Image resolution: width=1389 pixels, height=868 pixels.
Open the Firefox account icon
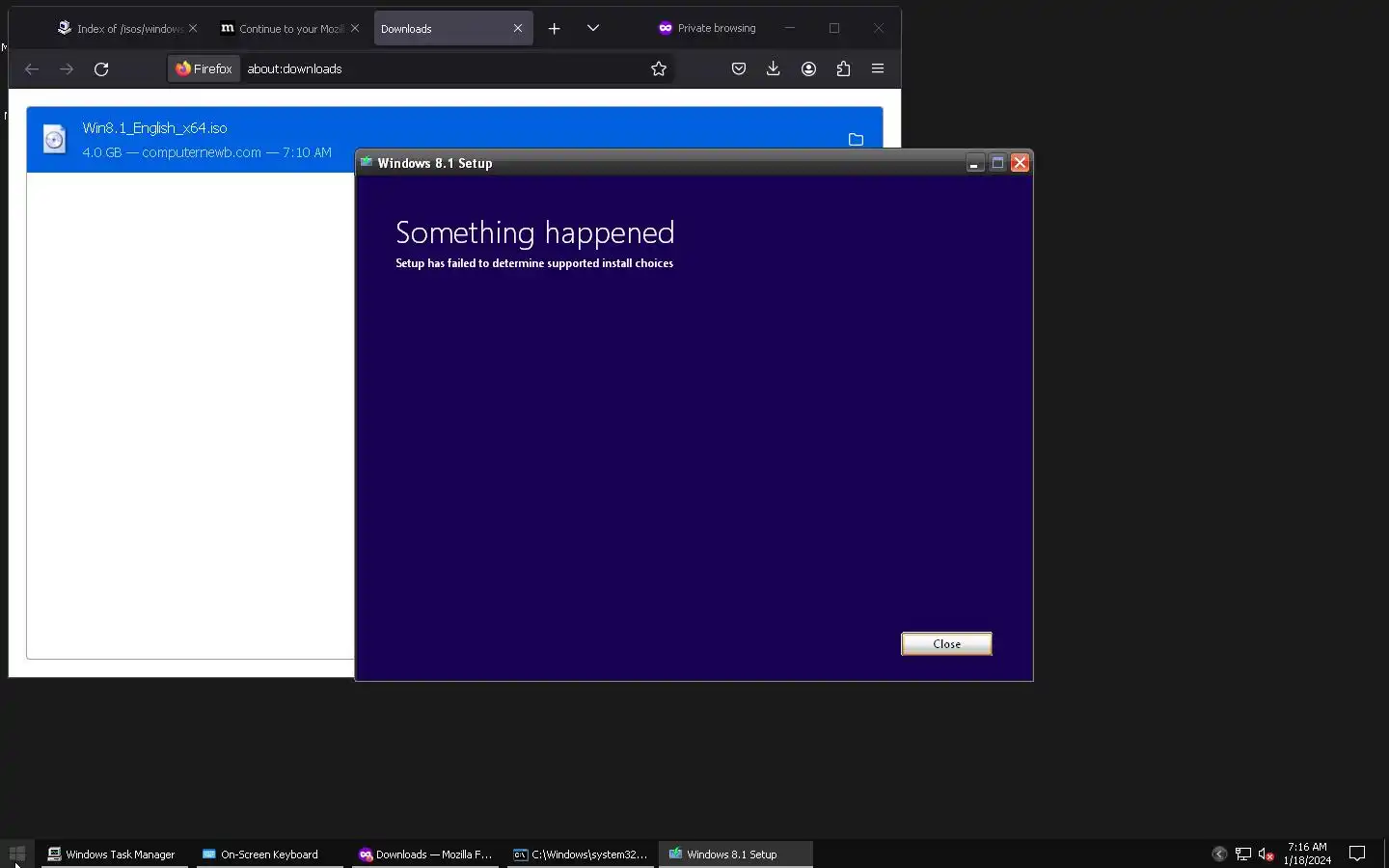coord(808,68)
